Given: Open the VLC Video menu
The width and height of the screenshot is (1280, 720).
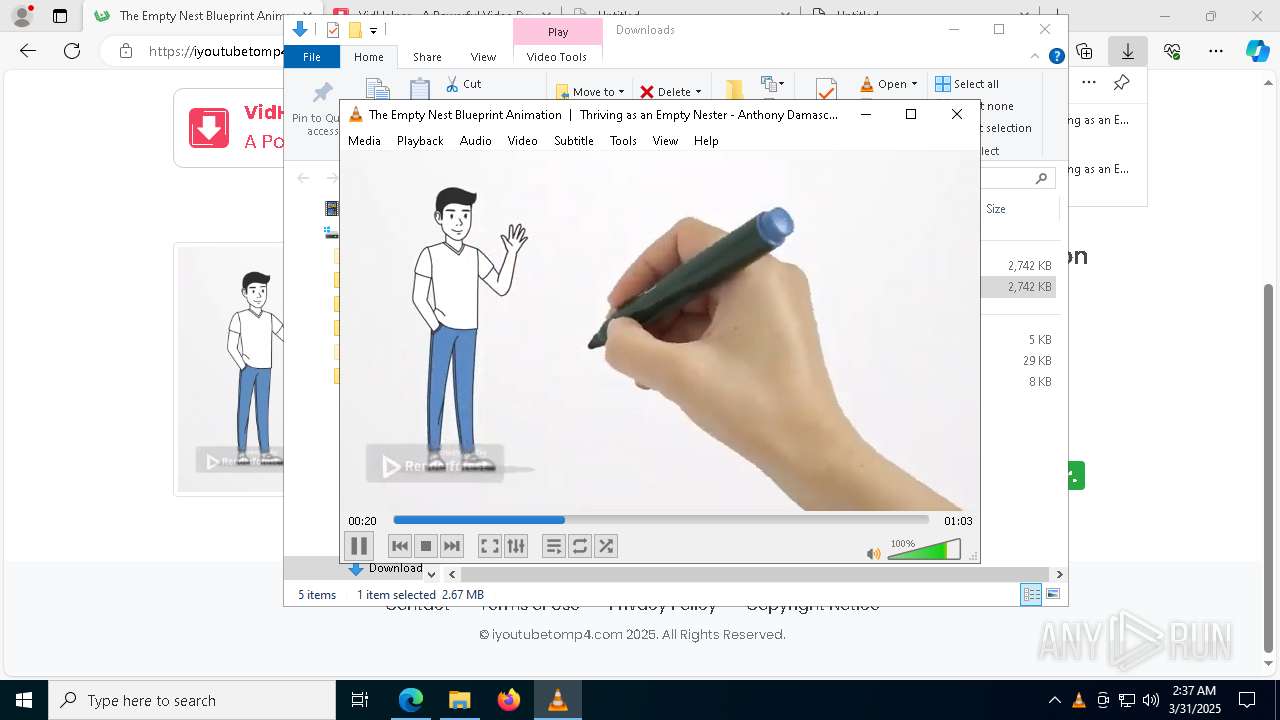Looking at the screenshot, I should (x=523, y=141).
